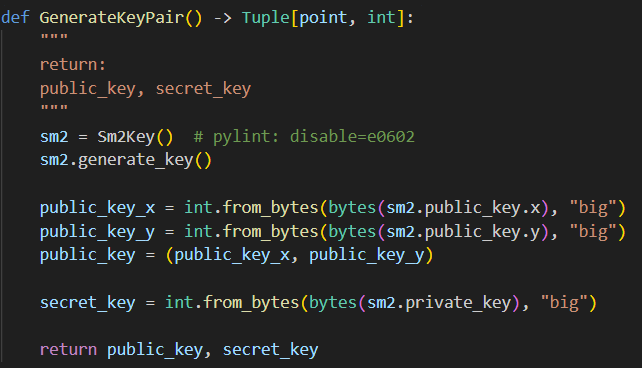Click the Tuple return type annotation
This screenshot has width=642, height=368.
pos(266,18)
